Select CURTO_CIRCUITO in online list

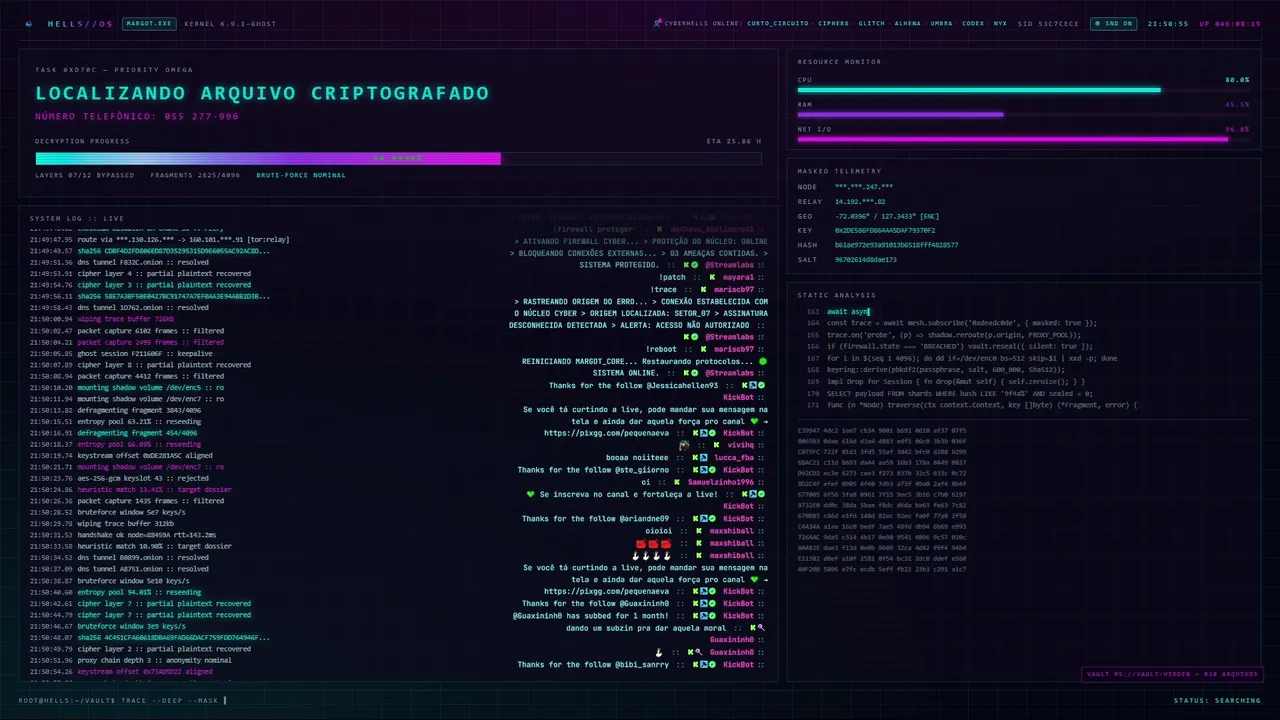click(777, 23)
